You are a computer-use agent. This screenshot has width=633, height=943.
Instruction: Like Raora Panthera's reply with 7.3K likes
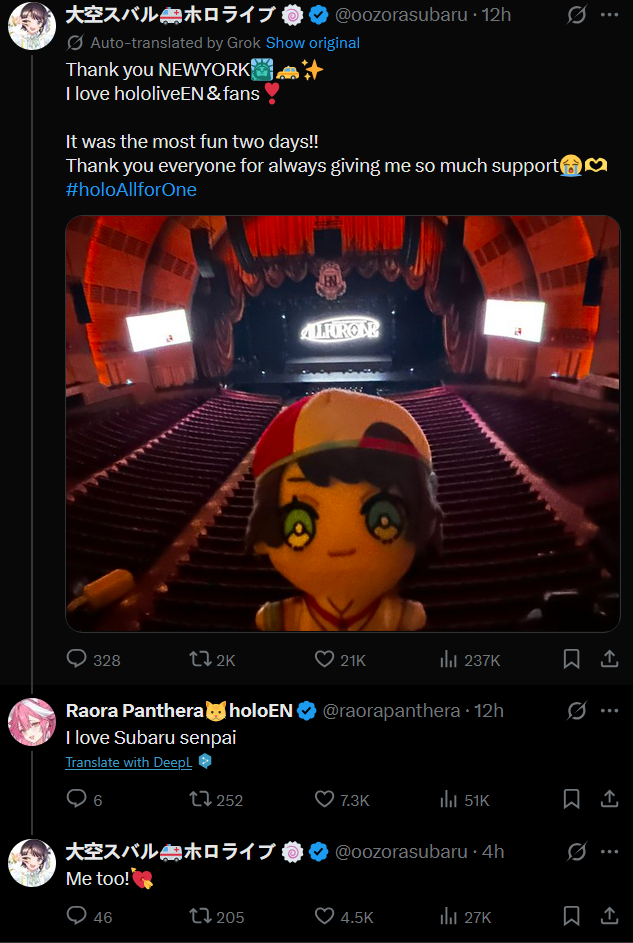[324, 799]
